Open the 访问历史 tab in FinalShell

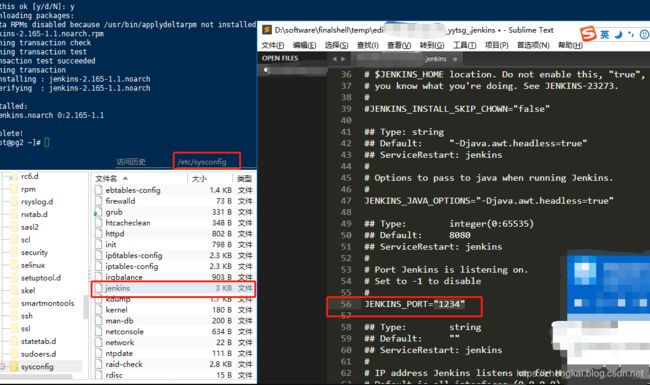pyautogui.click(x=131, y=162)
